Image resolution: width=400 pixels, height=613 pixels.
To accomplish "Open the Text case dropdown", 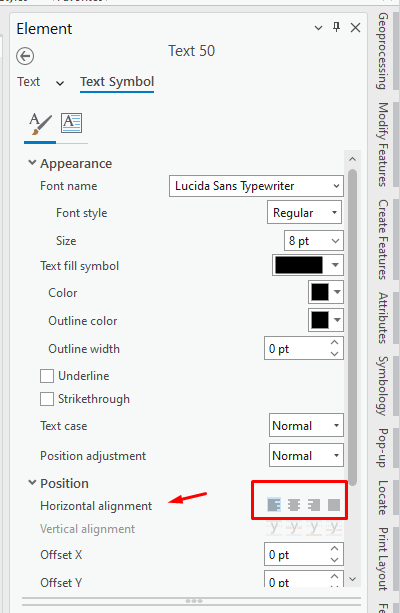I will 306,425.
